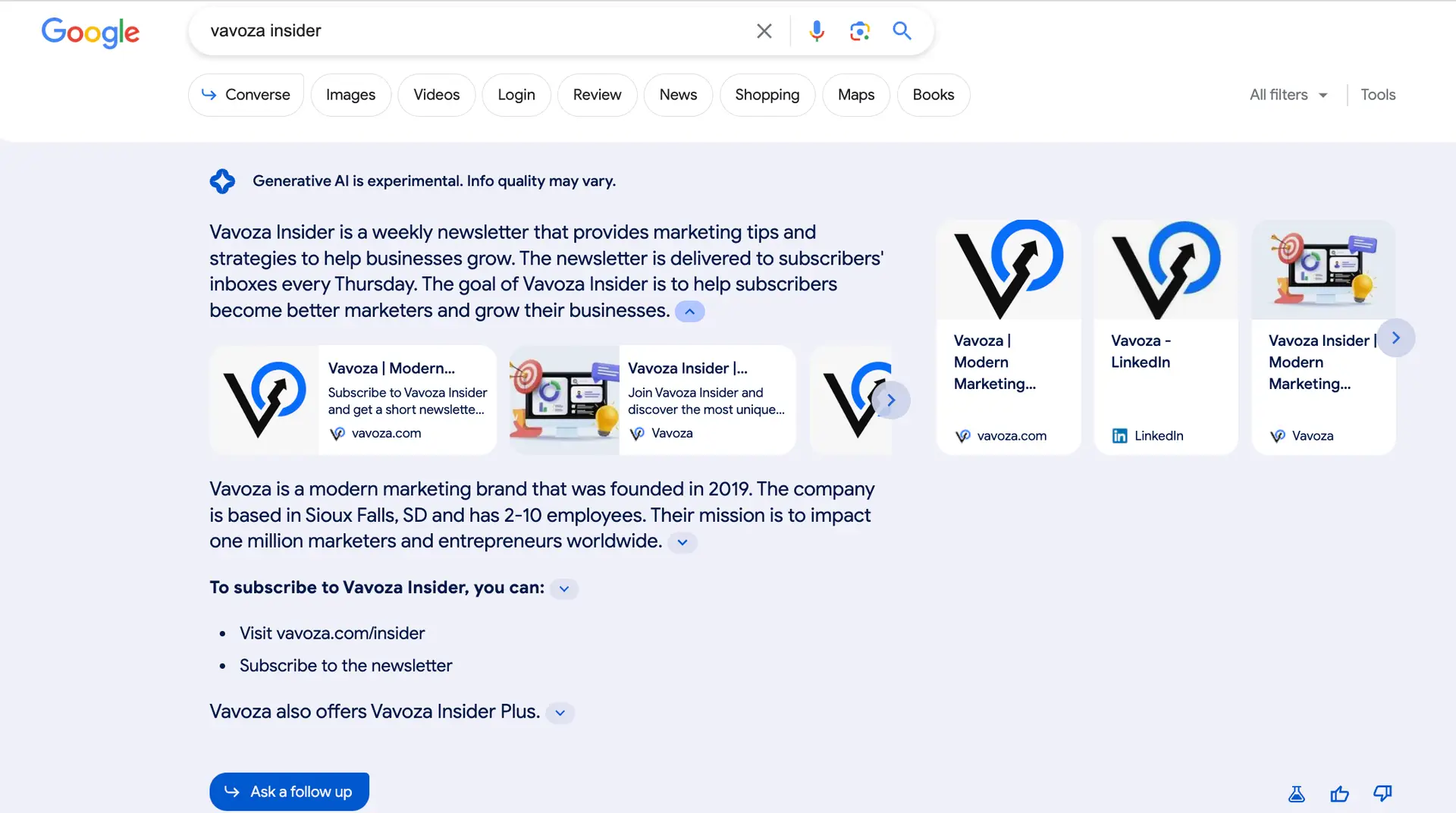Clear the search box with the X icon

[x=764, y=31]
